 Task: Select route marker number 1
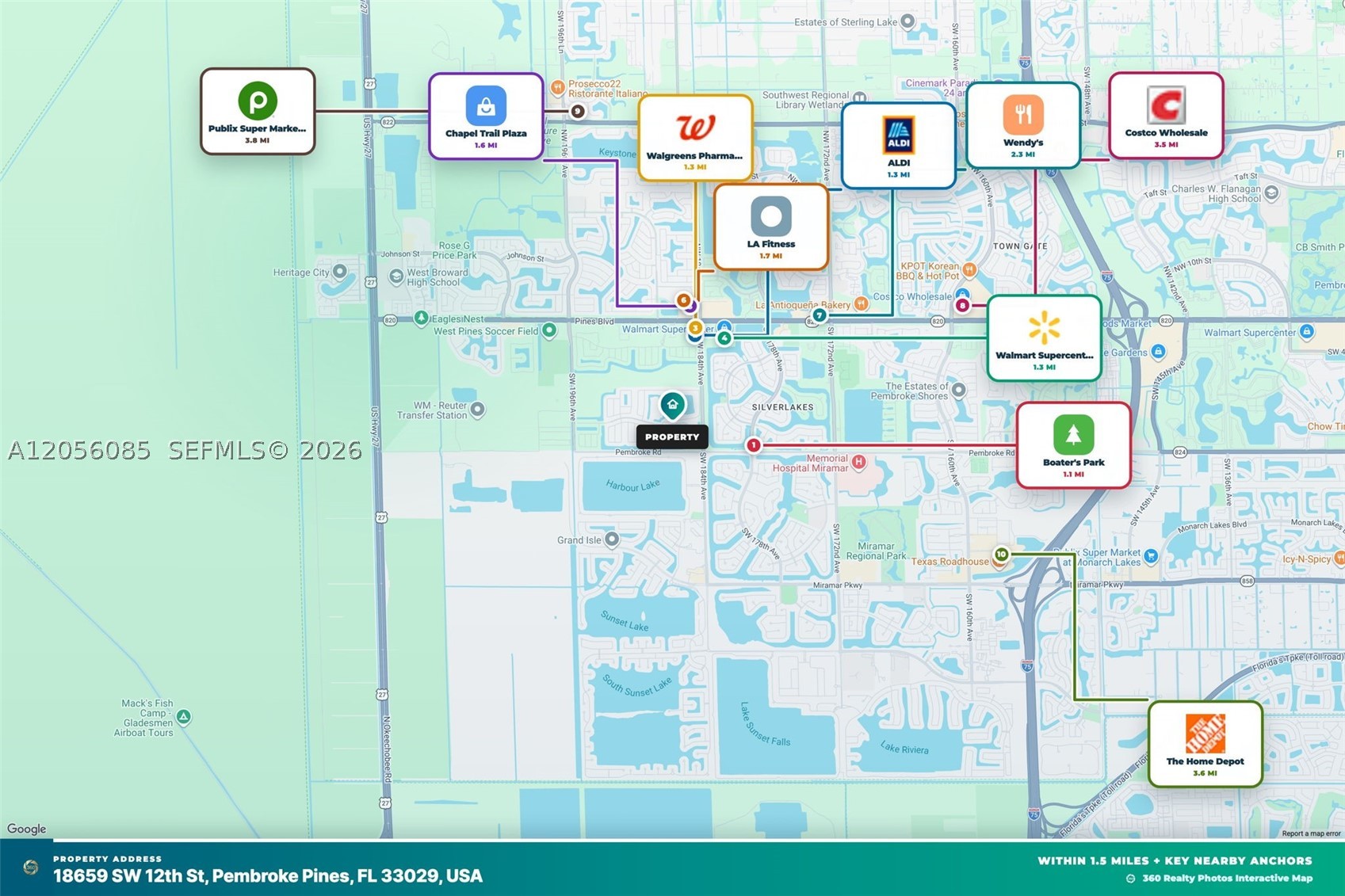(x=754, y=445)
